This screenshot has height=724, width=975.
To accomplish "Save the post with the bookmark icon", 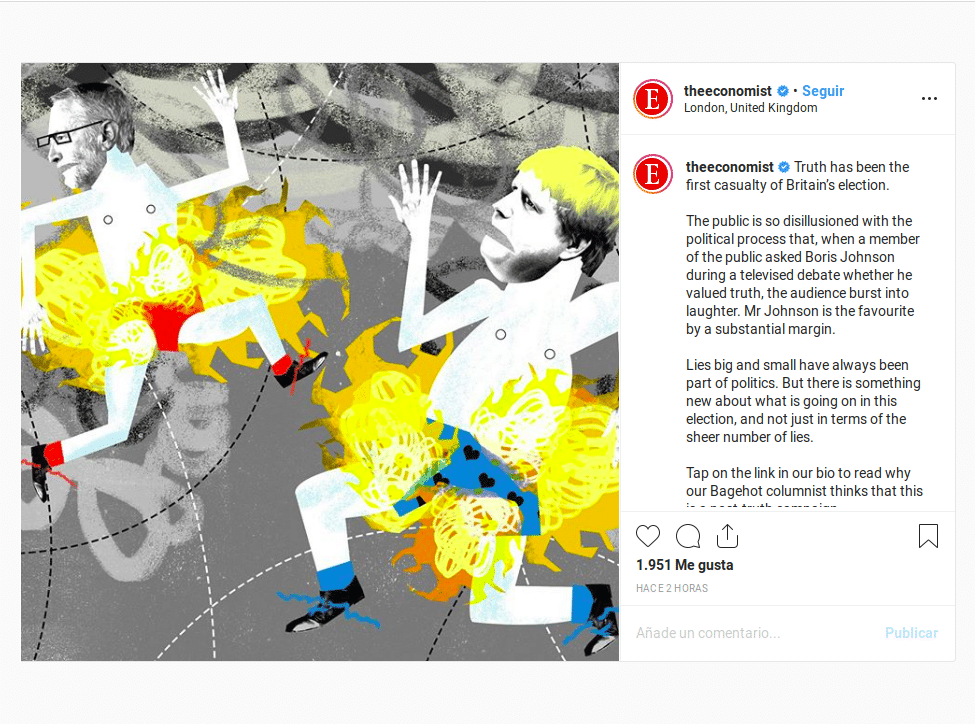I will coord(928,536).
